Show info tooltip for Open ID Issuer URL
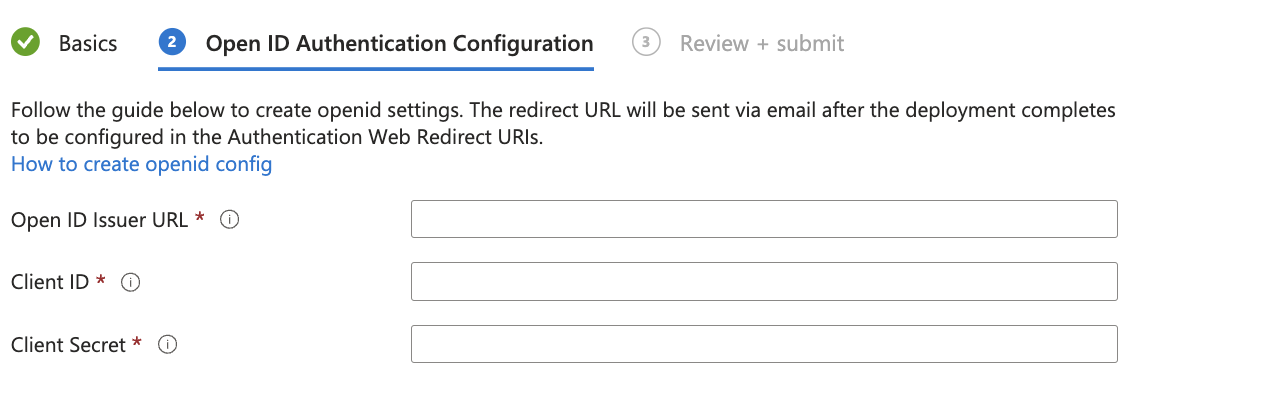The height and width of the screenshot is (412, 1268). 229,220
